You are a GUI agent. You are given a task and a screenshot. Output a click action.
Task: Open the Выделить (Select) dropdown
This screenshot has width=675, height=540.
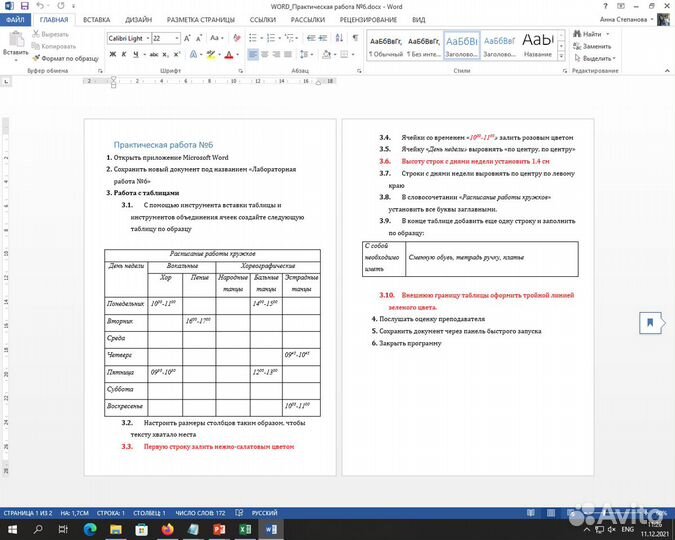(x=595, y=58)
